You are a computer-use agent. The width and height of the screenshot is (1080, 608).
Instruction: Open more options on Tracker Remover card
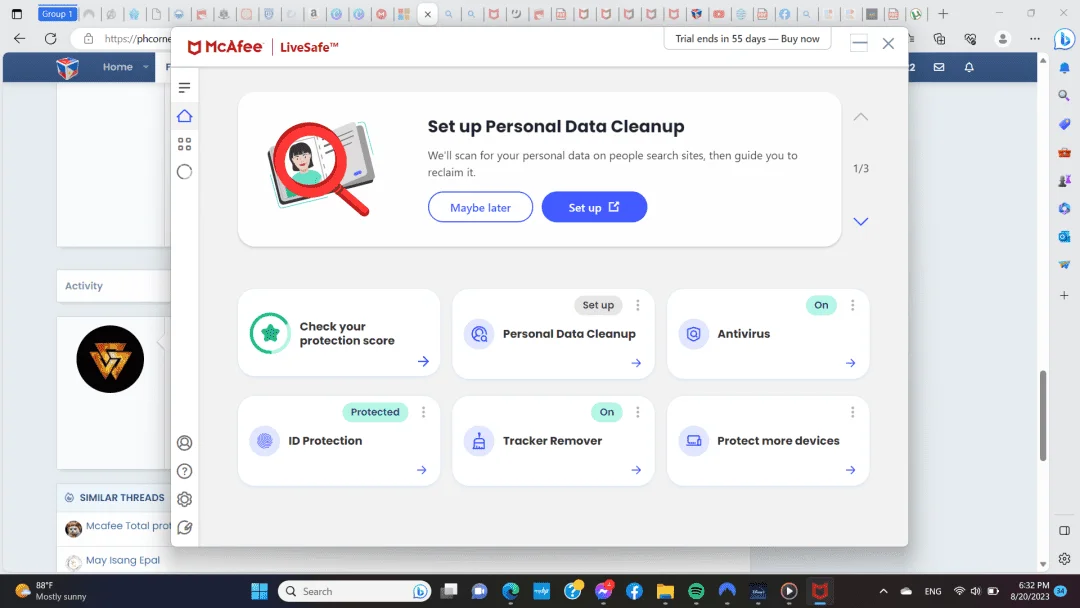(x=637, y=412)
